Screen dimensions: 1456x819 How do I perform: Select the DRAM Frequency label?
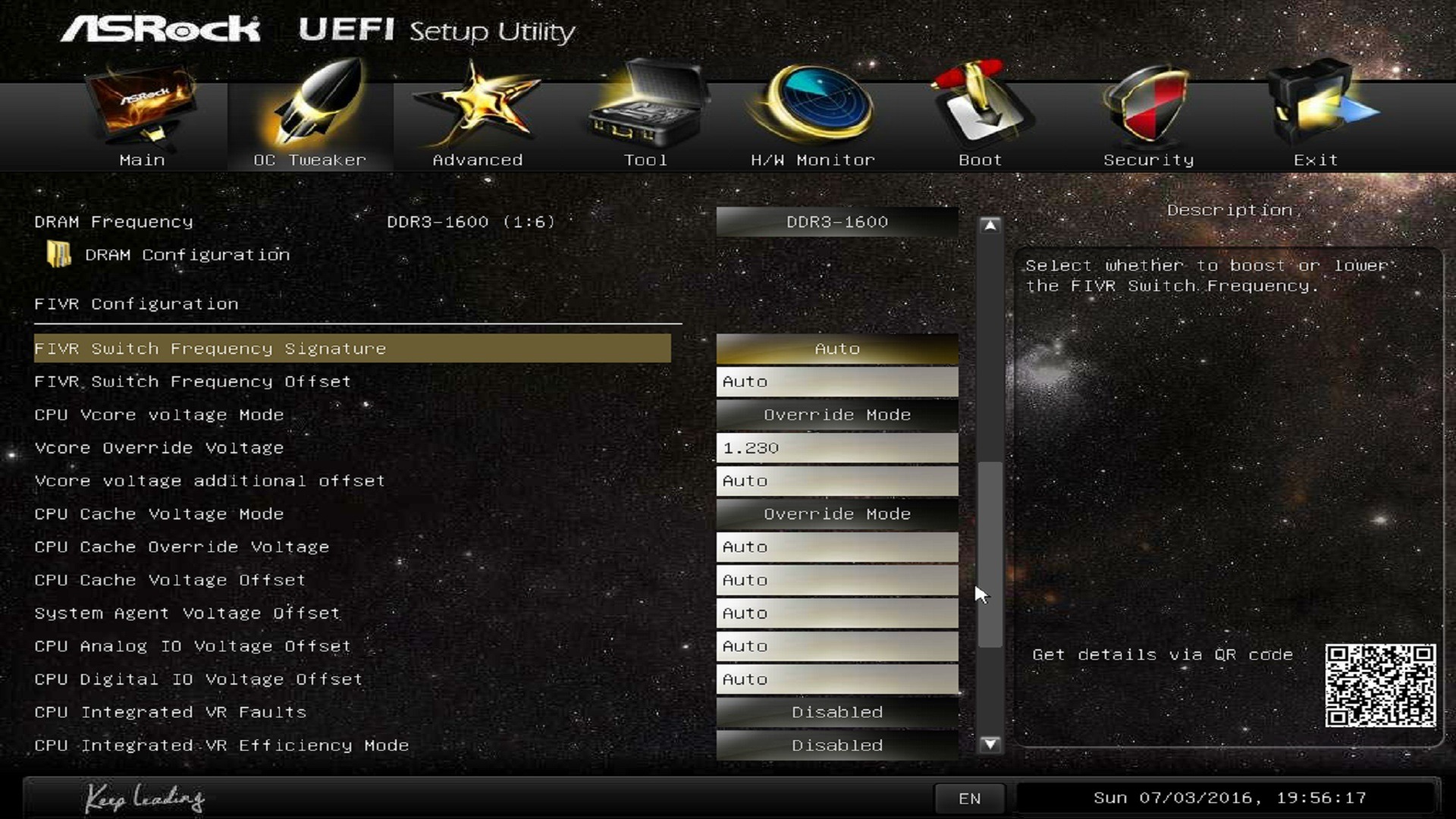(114, 221)
